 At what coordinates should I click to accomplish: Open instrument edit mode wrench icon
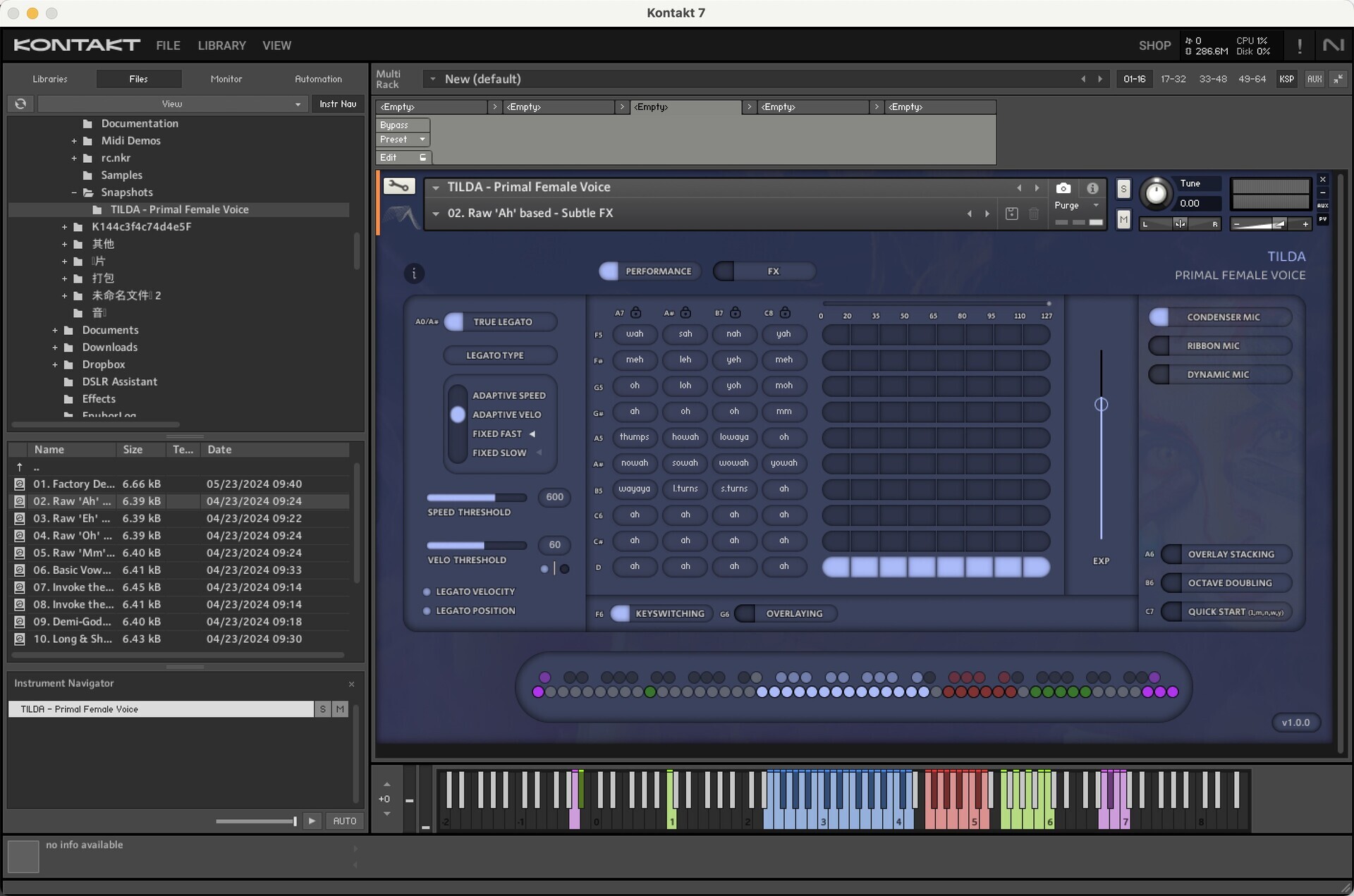pyautogui.click(x=398, y=187)
